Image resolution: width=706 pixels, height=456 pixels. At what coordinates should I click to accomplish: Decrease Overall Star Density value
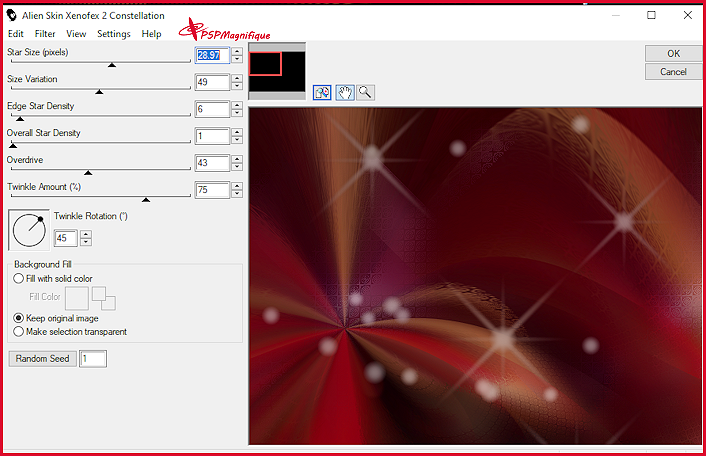tap(237, 140)
